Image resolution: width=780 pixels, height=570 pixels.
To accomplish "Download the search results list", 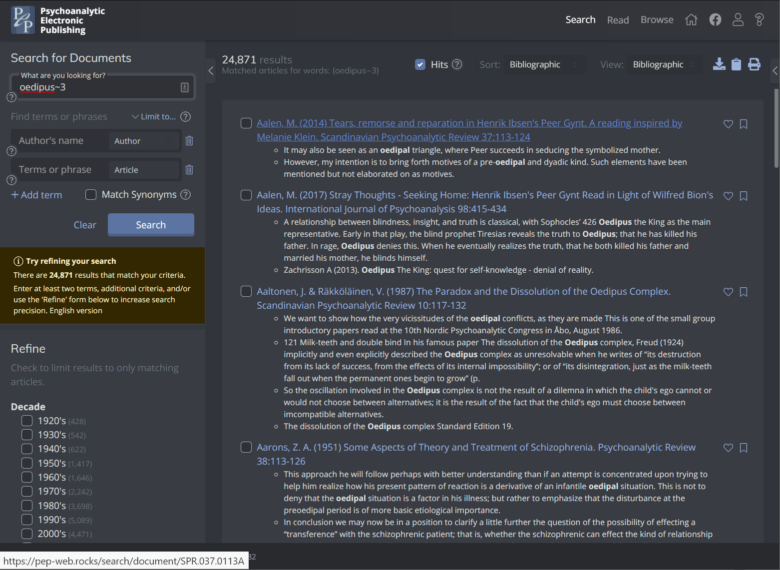I will point(718,65).
